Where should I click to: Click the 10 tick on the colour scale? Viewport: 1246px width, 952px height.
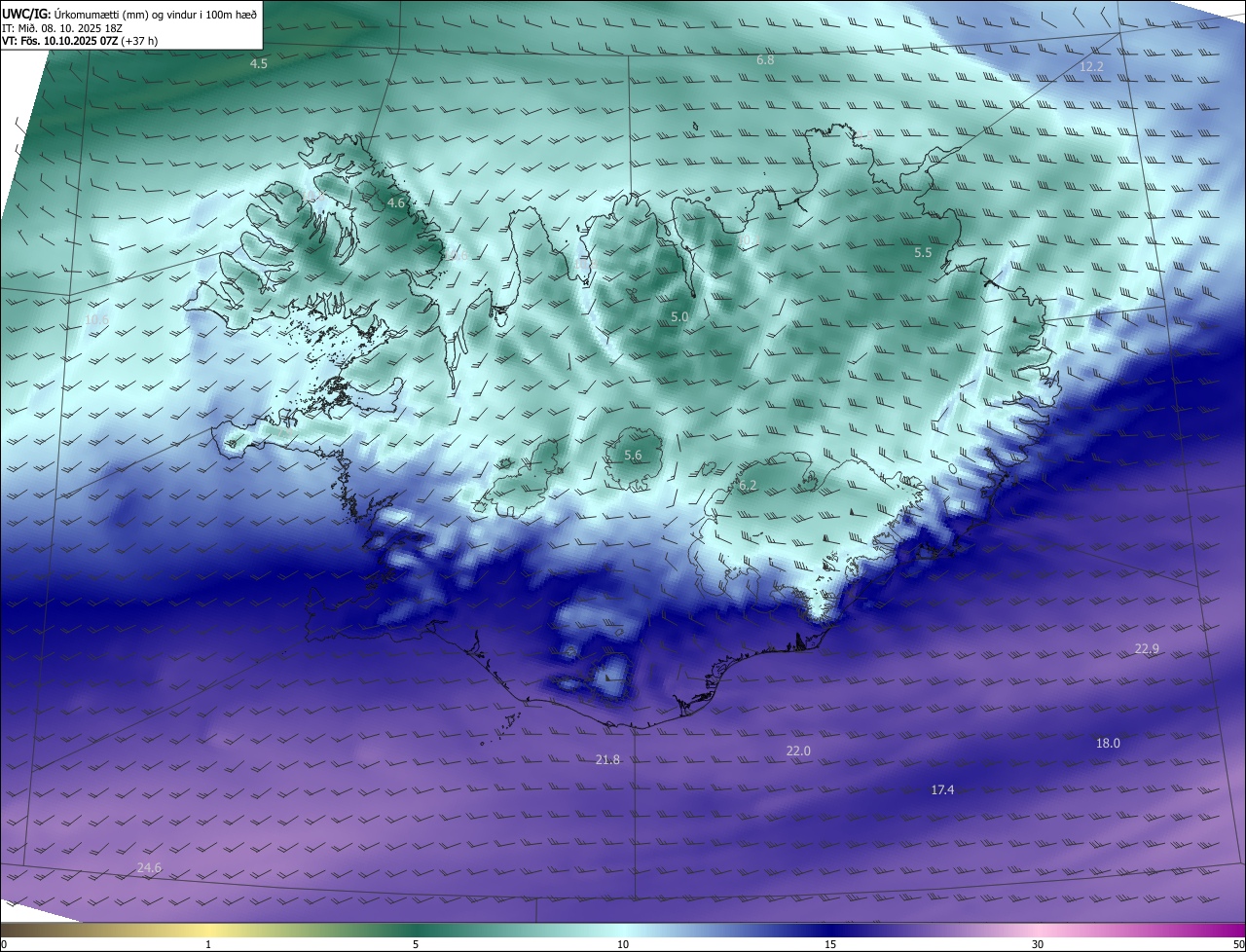(623, 944)
